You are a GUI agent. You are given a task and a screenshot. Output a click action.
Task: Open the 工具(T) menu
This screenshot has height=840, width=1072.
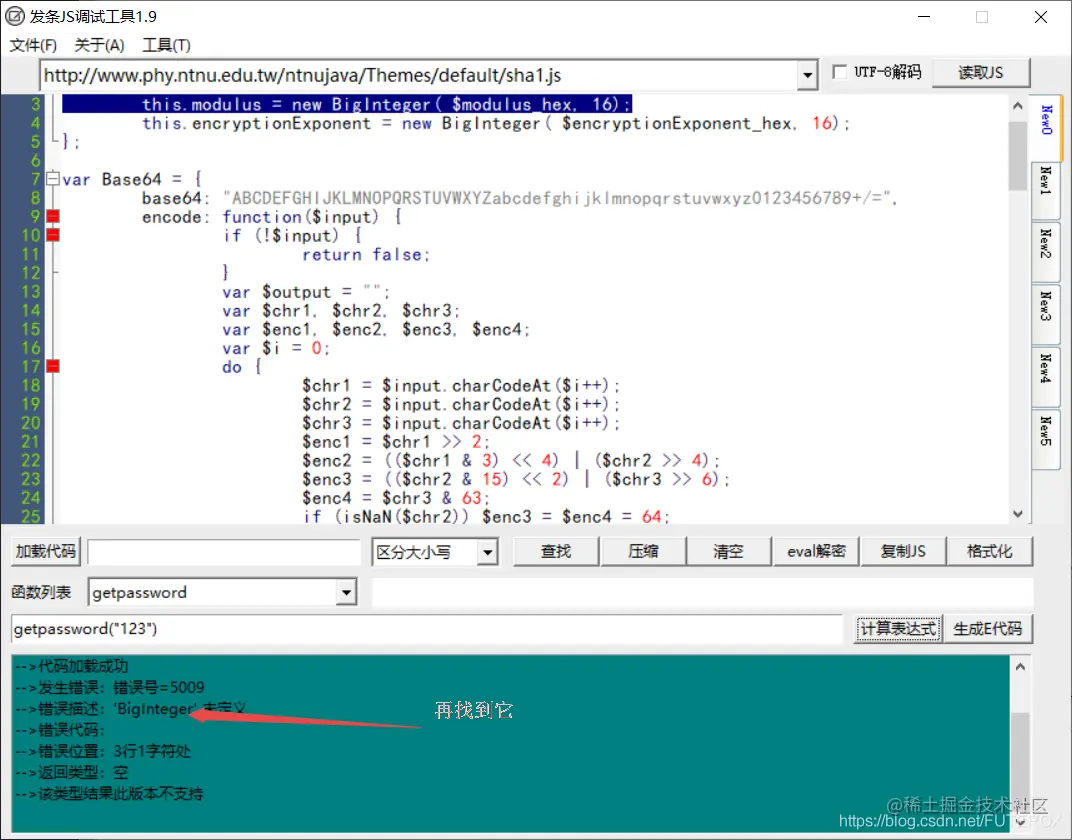[x=166, y=45]
